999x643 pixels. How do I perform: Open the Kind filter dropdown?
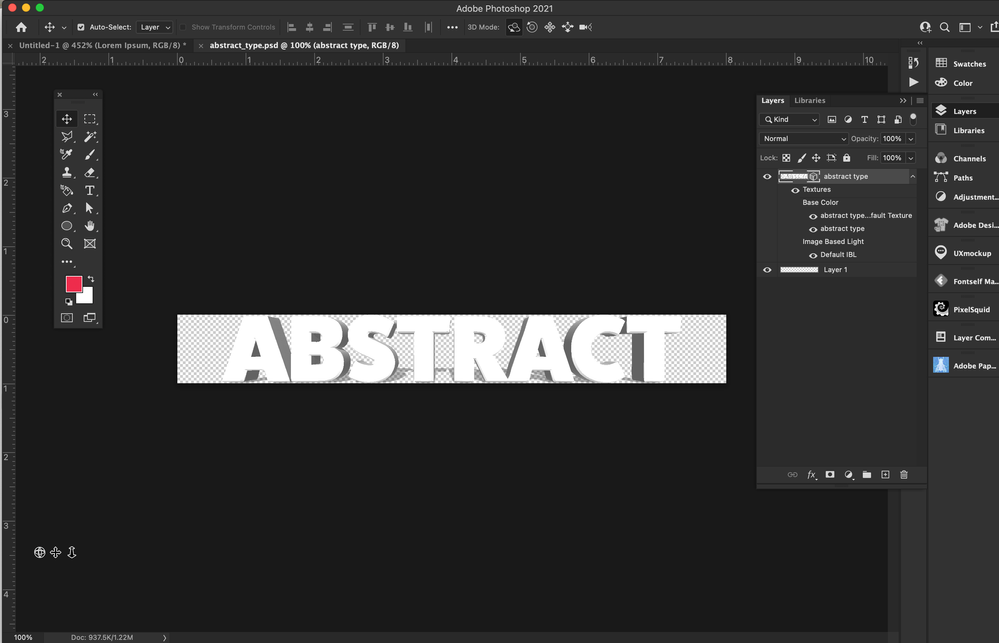790,119
